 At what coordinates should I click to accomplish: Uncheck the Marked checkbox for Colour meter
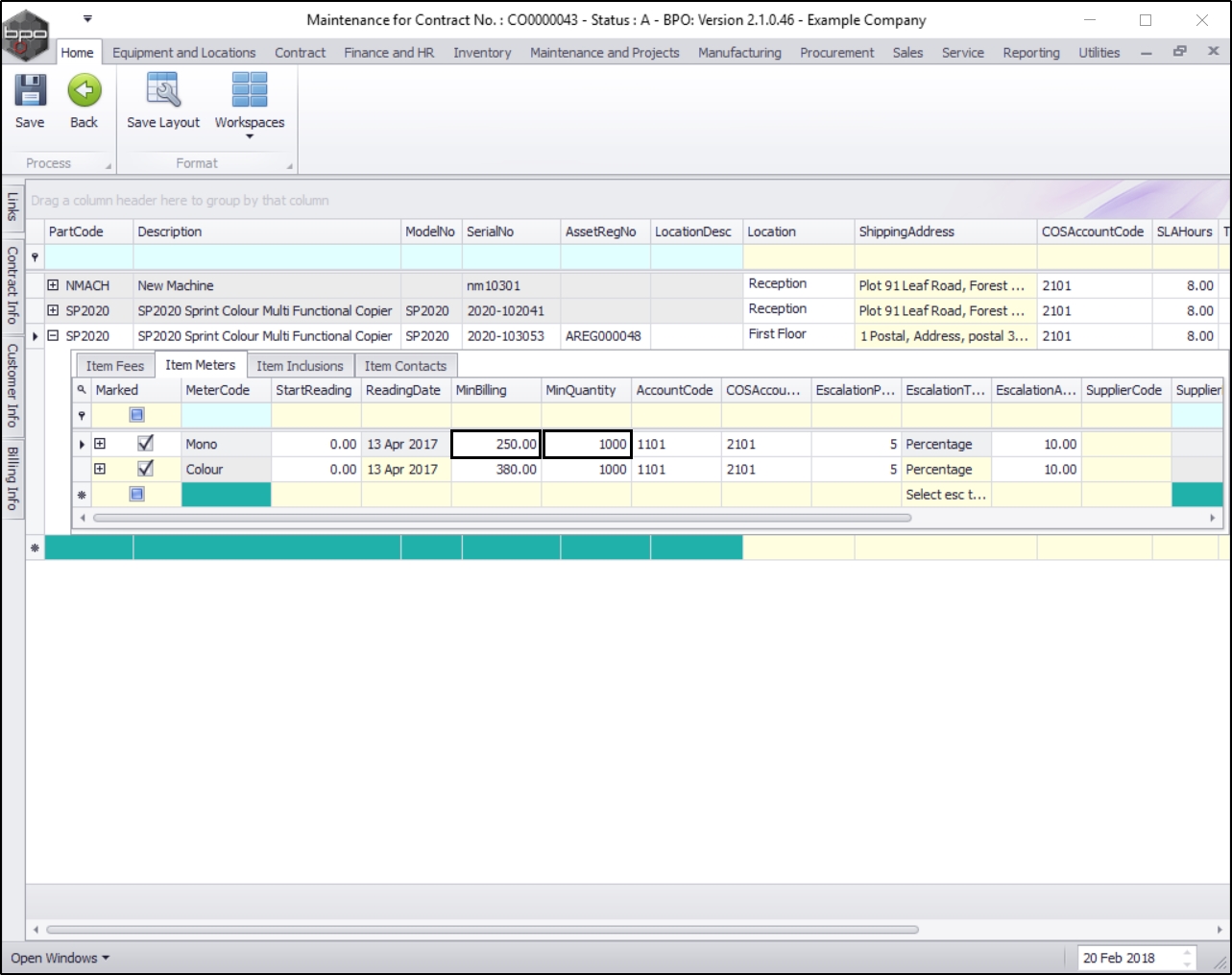(x=146, y=469)
